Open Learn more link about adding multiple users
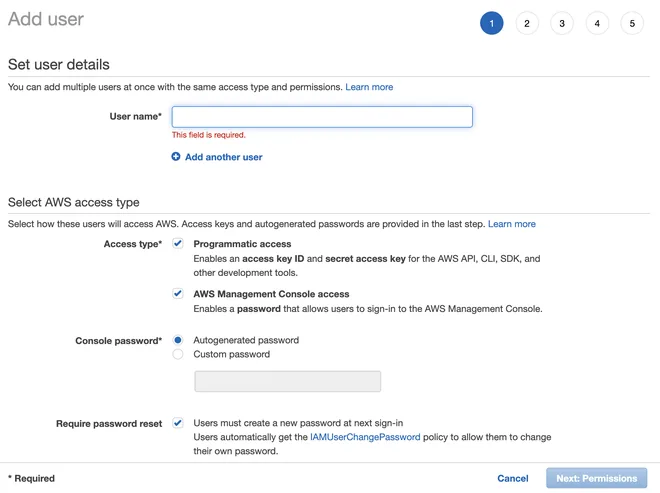 click(x=369, y=87)
